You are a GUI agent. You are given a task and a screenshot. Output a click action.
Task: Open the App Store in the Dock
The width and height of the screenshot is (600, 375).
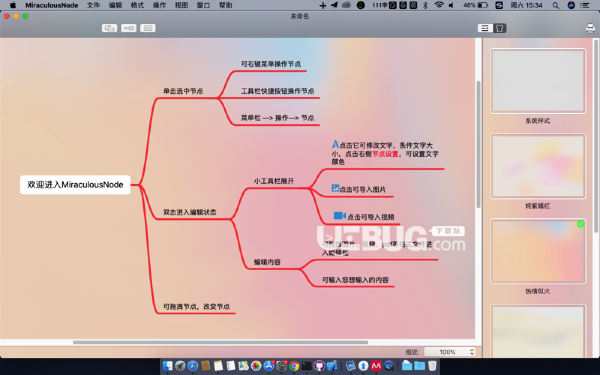(x=269, y=366)
